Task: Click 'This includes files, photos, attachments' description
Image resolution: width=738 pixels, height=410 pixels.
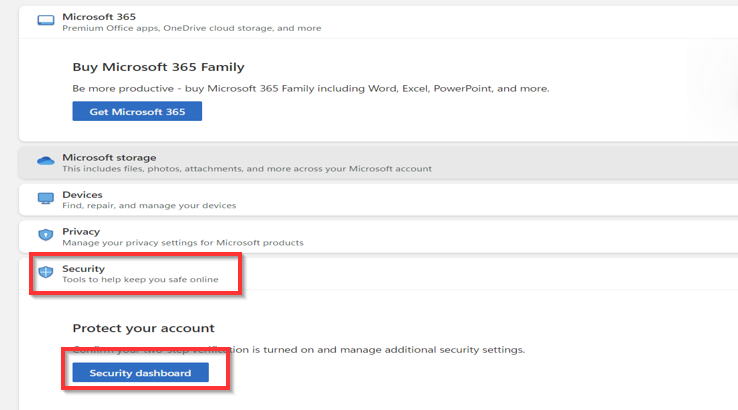Action: click(x=247, y=169)
